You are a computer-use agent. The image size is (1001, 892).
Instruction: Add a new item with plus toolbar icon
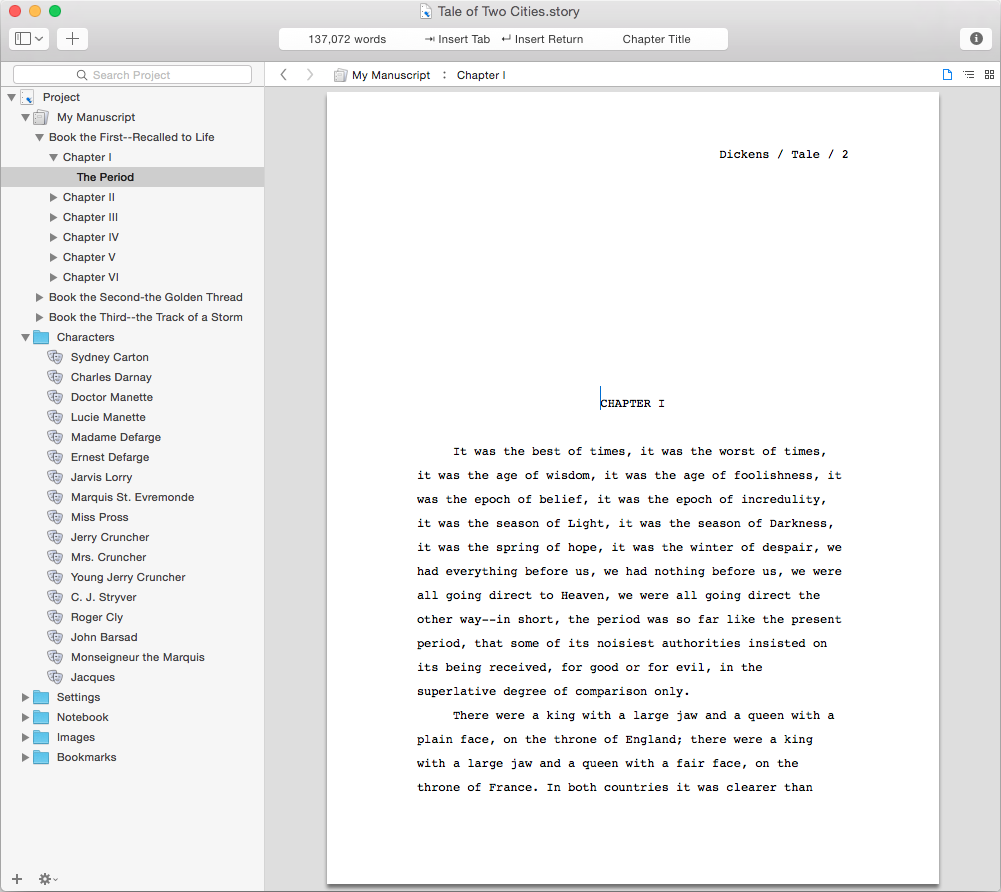point(71,38)
